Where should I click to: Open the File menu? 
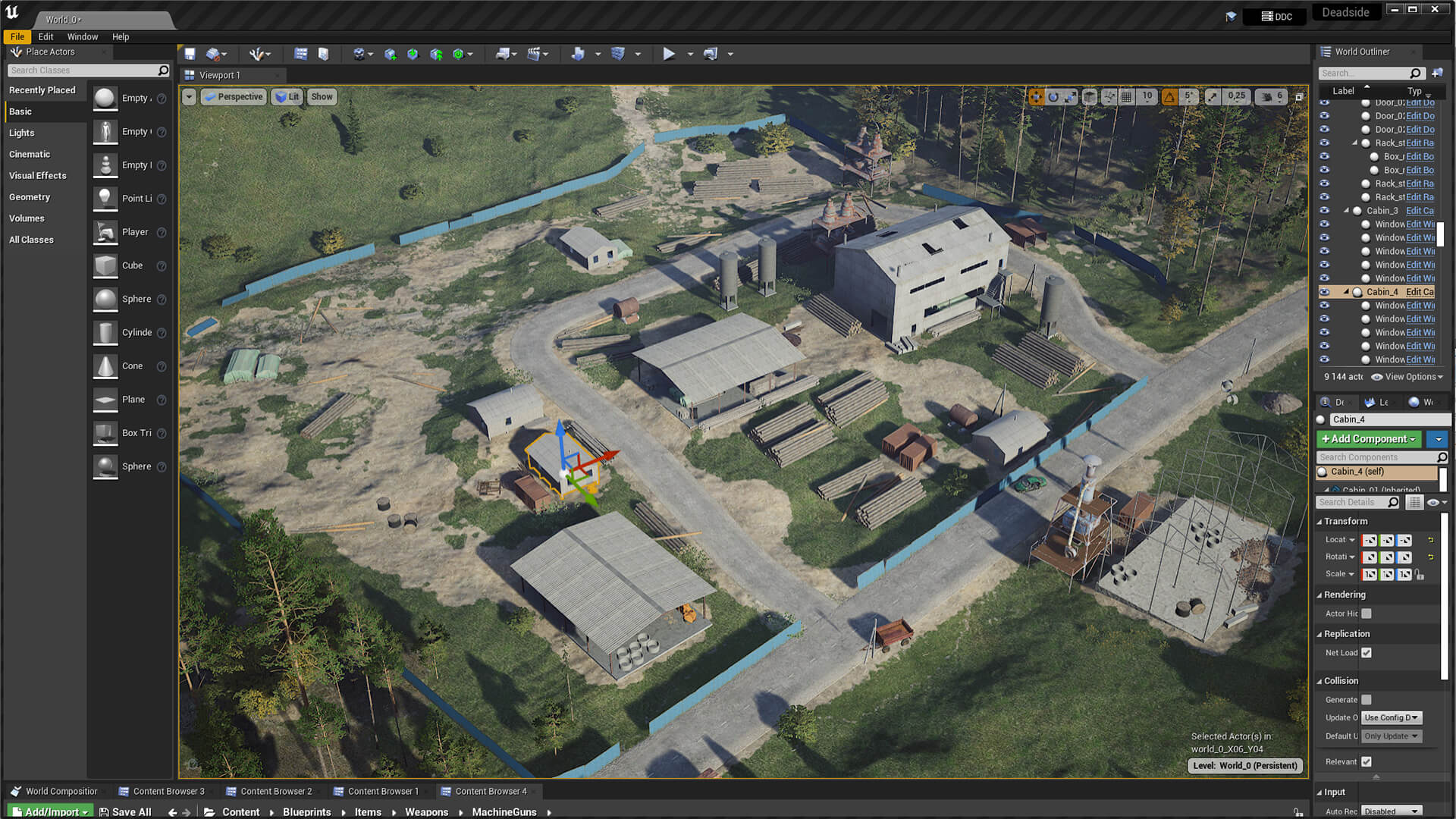[17, 36]
